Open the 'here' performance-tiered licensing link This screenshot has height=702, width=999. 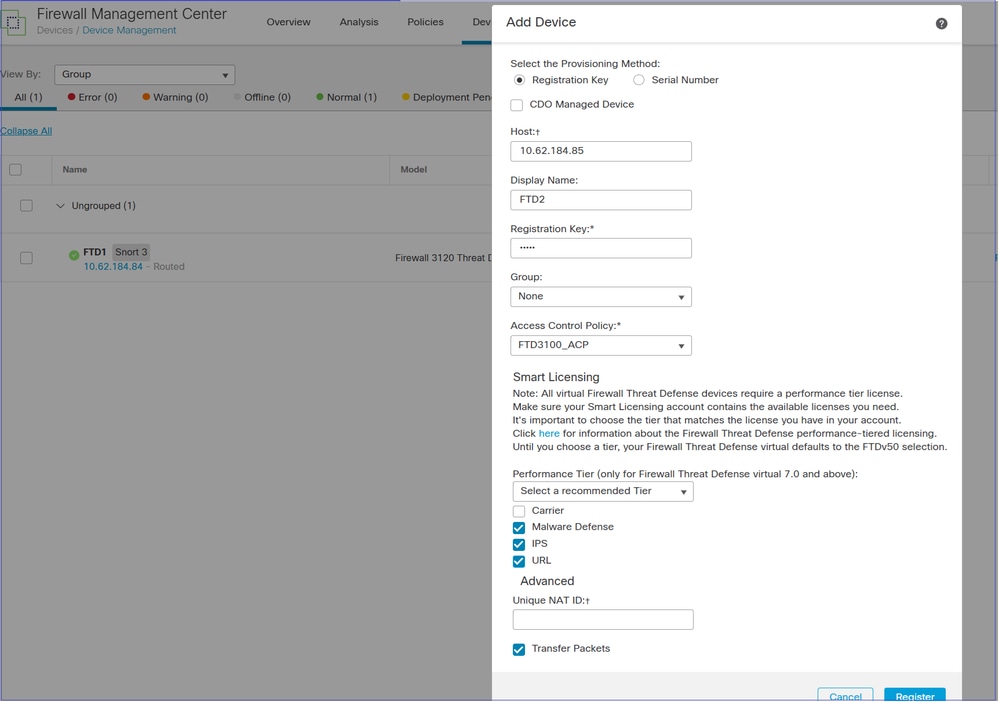549,434
